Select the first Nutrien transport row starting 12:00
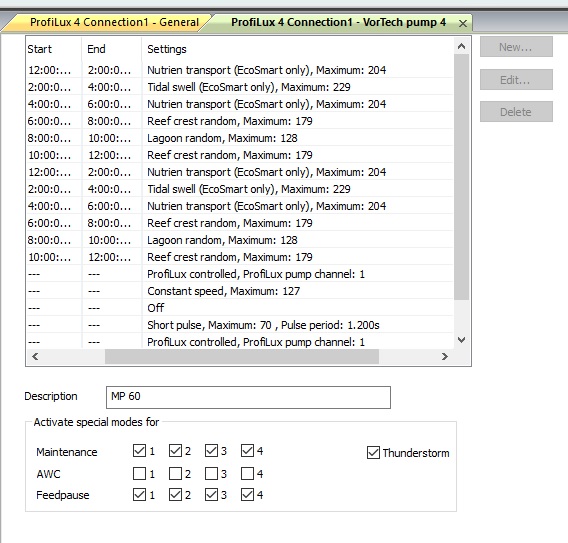This screenshot has height=543, width=568. 240,70
